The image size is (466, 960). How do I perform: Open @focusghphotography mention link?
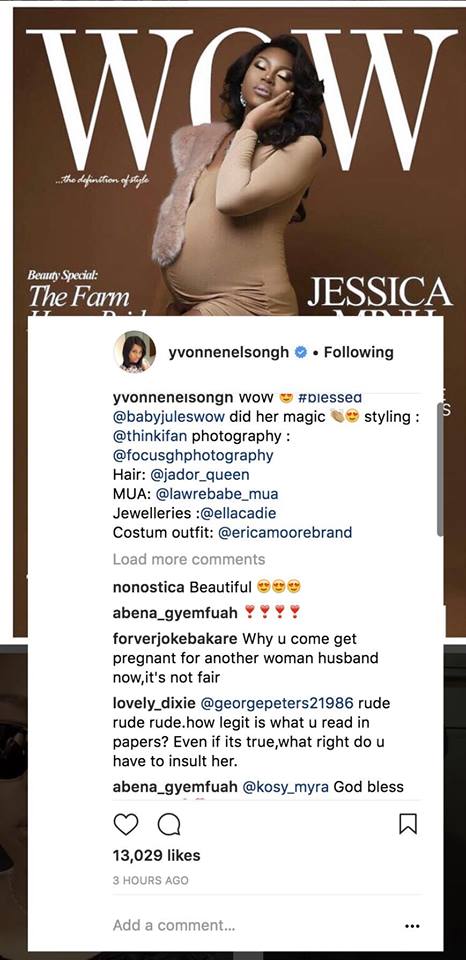[x=193, y=456]
